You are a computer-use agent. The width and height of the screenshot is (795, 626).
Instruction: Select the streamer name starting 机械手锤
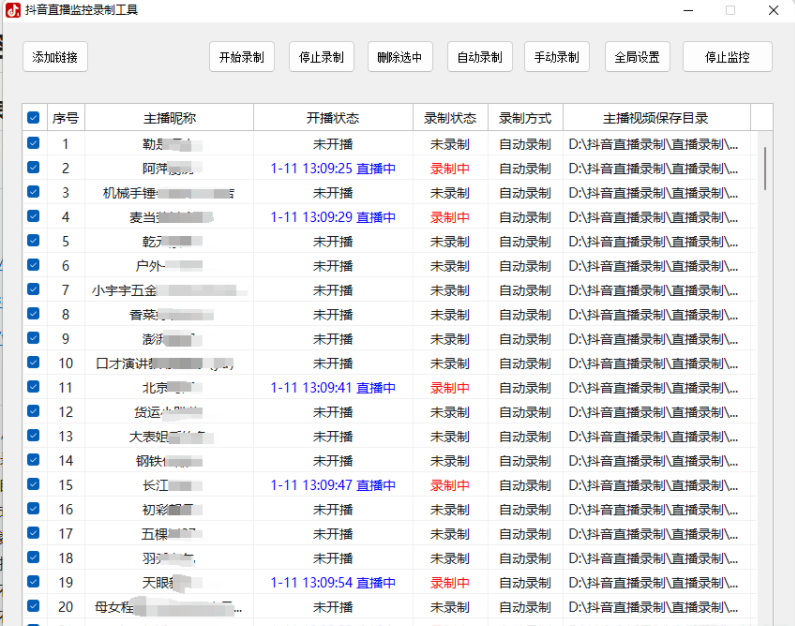coord(169,193)
